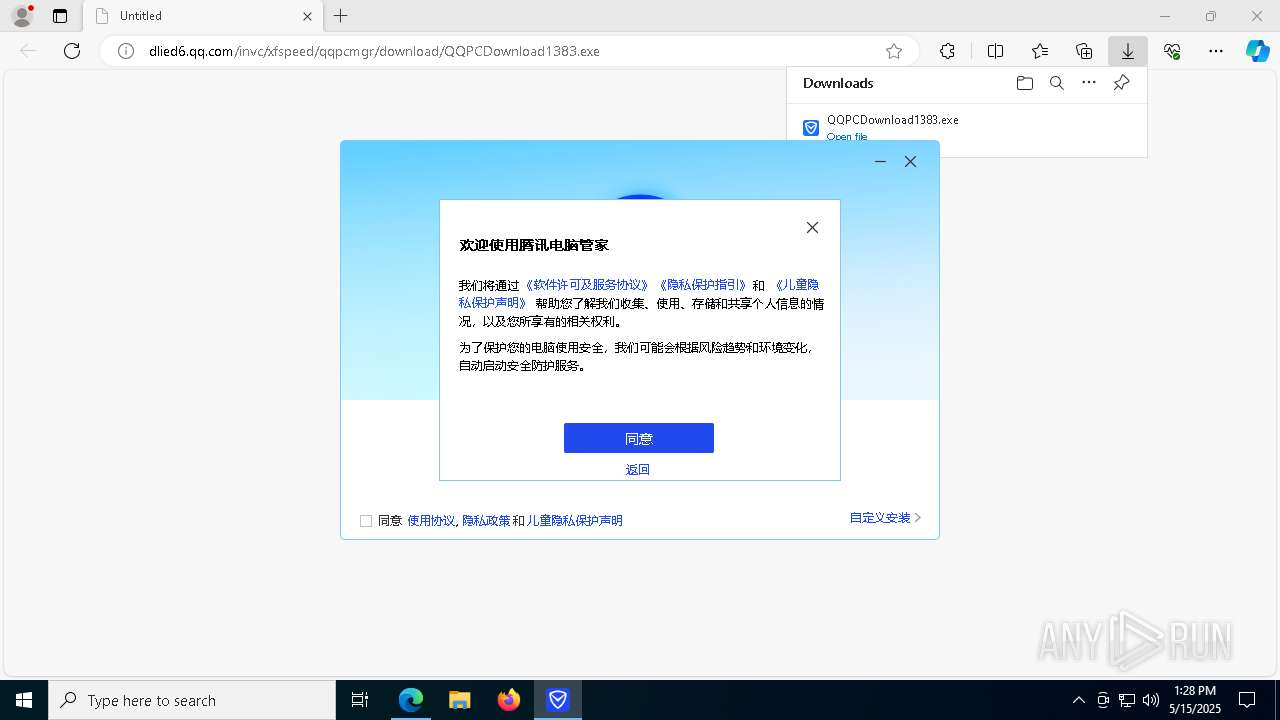Open the 软件许可及服务协议 link

point(586,285)
